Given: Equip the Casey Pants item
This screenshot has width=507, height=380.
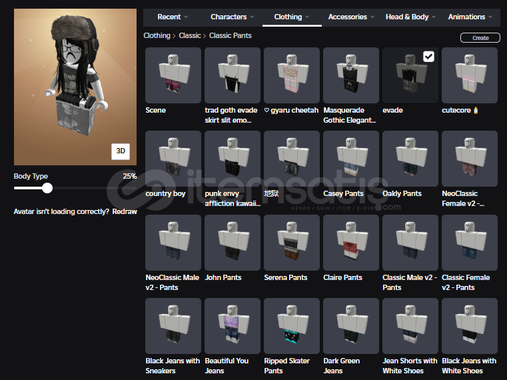Looking at the screenshot, I should click(x=351, y=159).
